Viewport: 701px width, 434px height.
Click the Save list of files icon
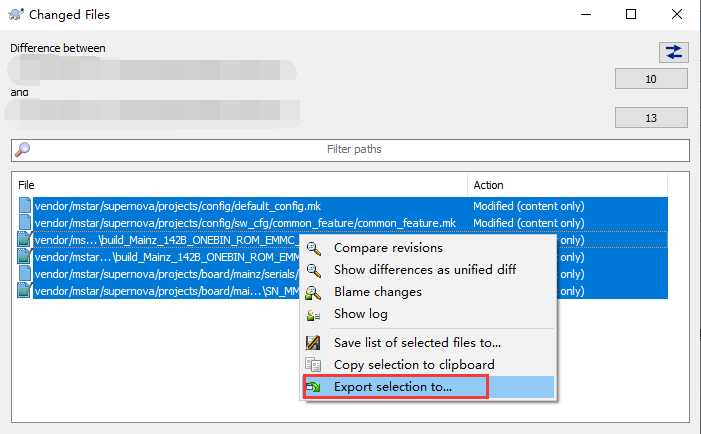(314, 343)
